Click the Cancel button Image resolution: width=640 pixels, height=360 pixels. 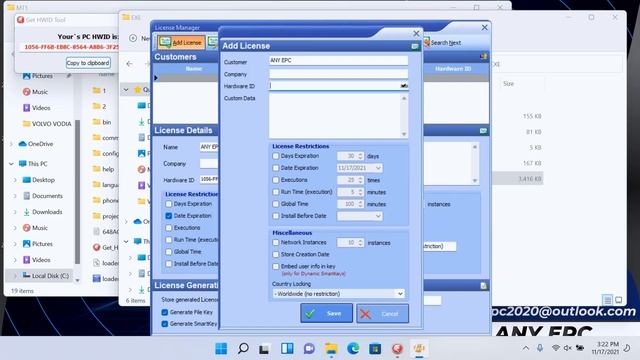(x=382, y=313)
